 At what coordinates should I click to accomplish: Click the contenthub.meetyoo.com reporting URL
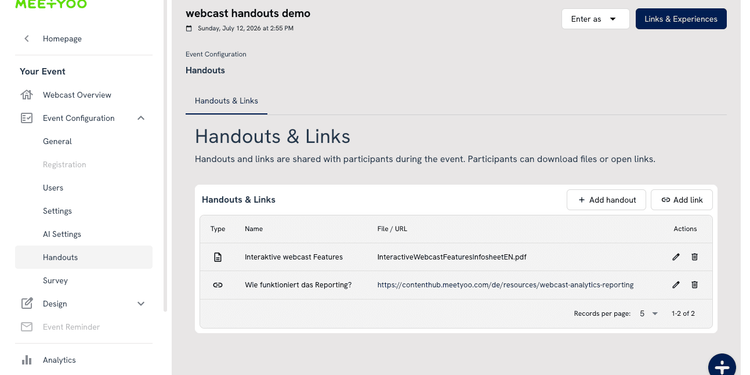pos(506,285)
